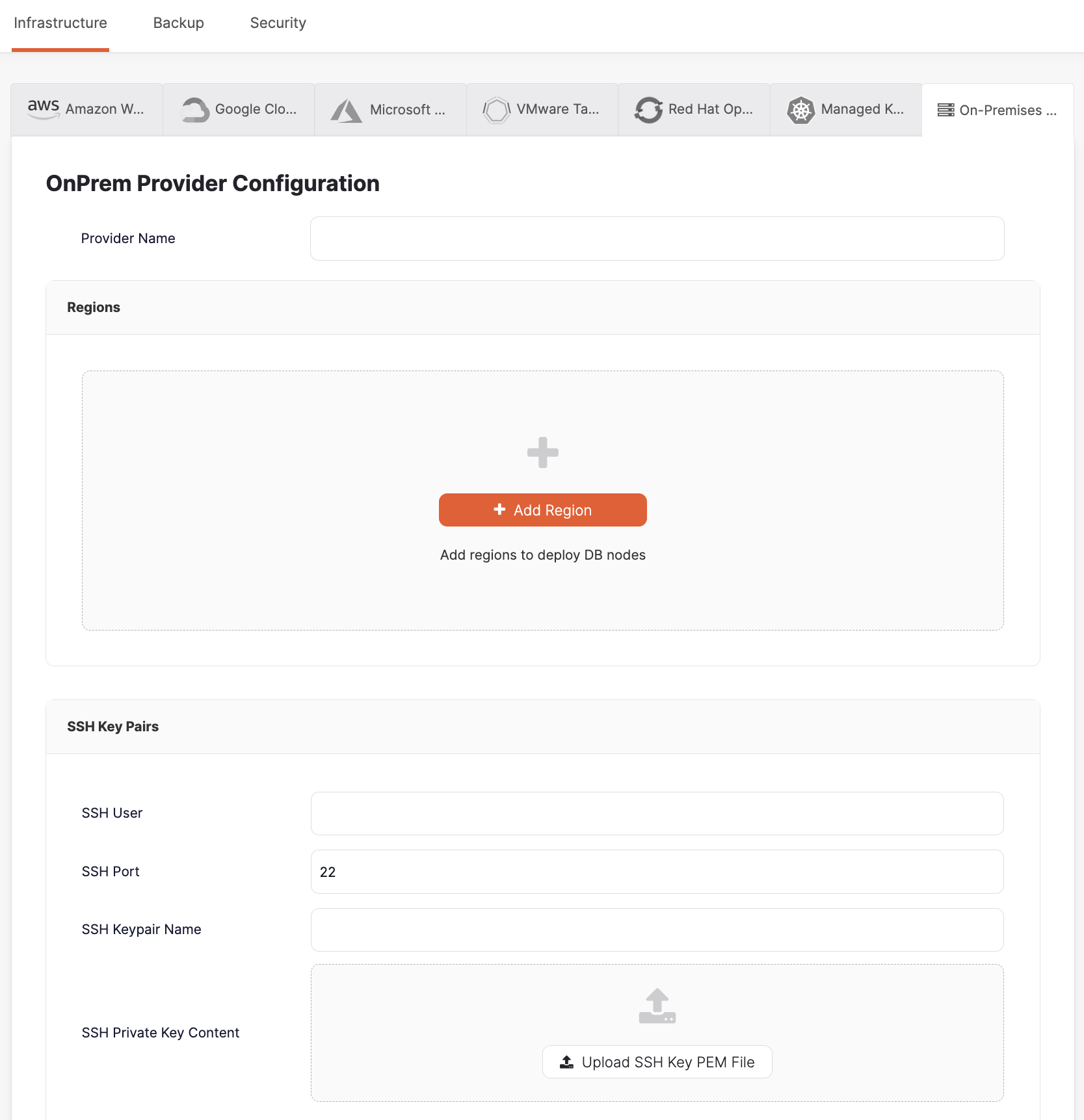
Task: Select the Amazon Web Services provider icon
Action: click(x=43, y=109)
